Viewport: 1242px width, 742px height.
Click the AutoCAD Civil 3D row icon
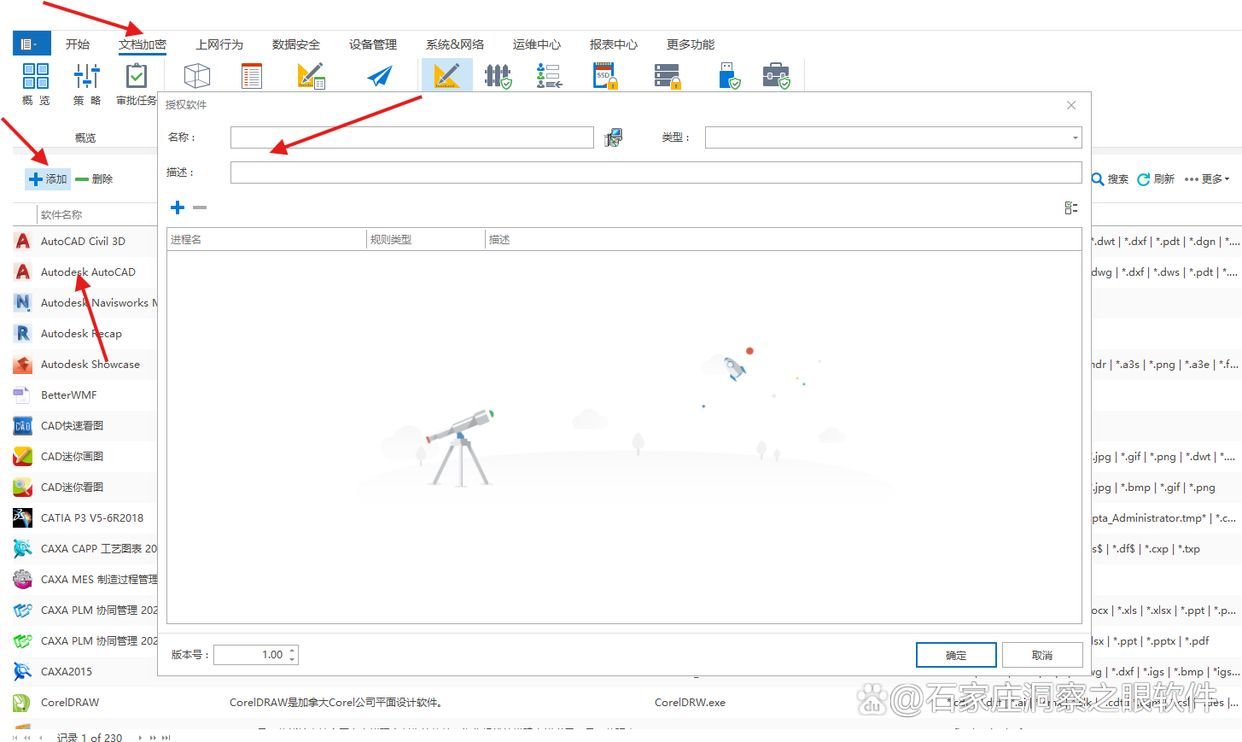pos(22,241)
